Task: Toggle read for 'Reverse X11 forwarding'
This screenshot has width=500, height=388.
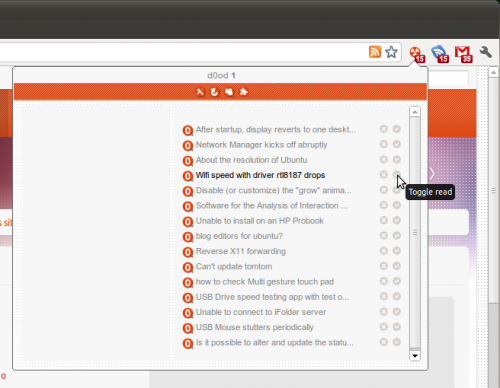Action: [x=397, y=251]
